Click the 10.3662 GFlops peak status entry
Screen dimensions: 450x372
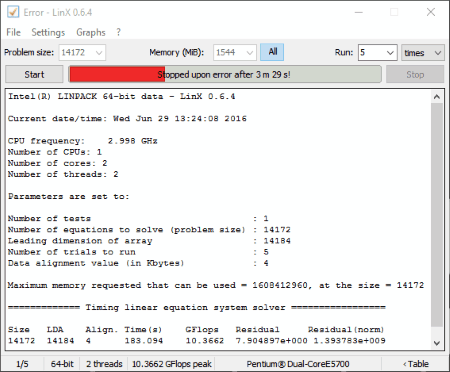tap(172, 364)
